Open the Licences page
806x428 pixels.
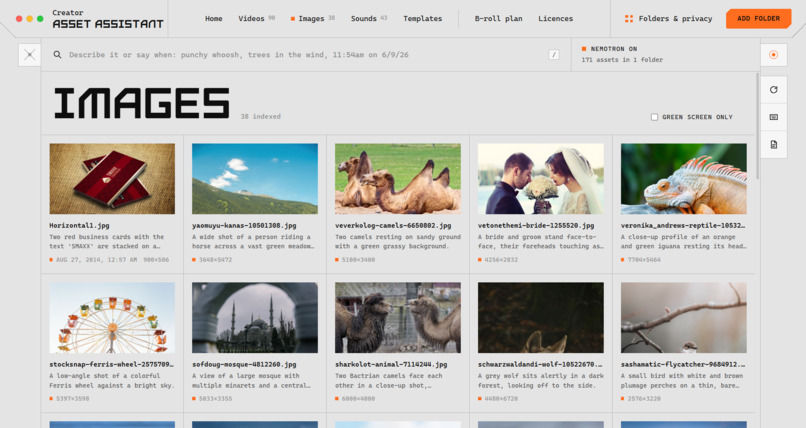point(555,18)
